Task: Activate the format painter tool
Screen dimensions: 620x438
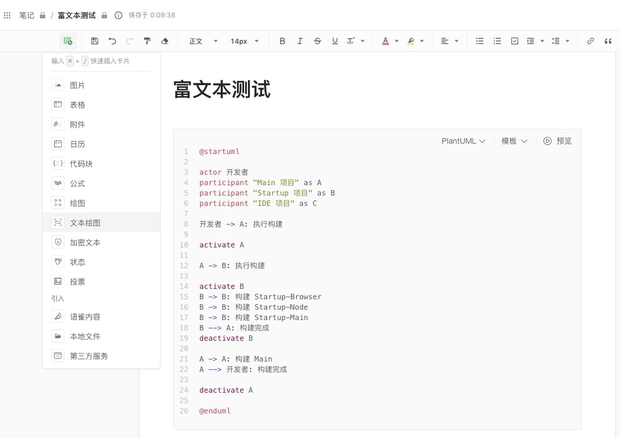Action: click(x=147, y=41)
